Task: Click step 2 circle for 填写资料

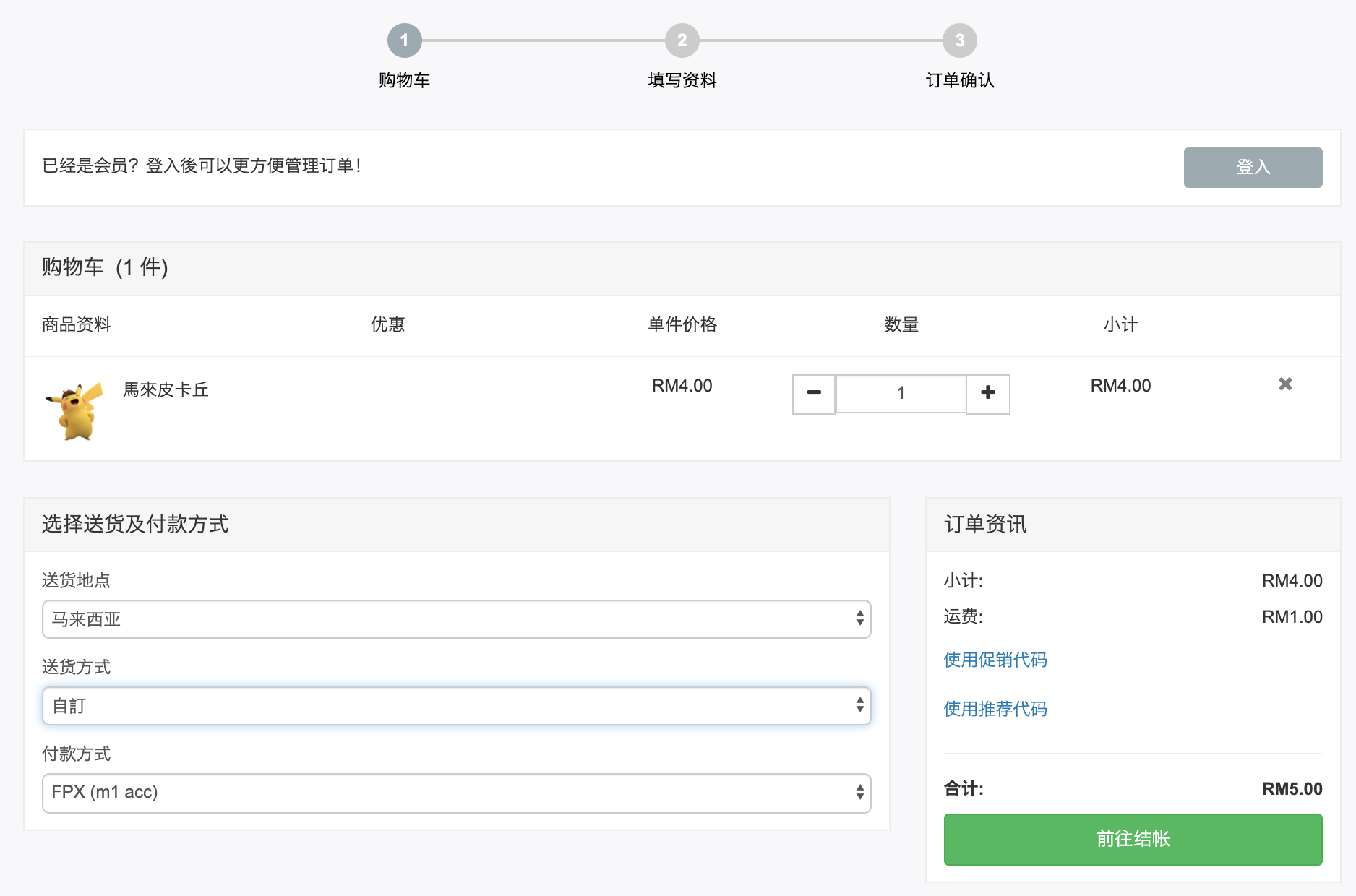Action: point(682,40)
